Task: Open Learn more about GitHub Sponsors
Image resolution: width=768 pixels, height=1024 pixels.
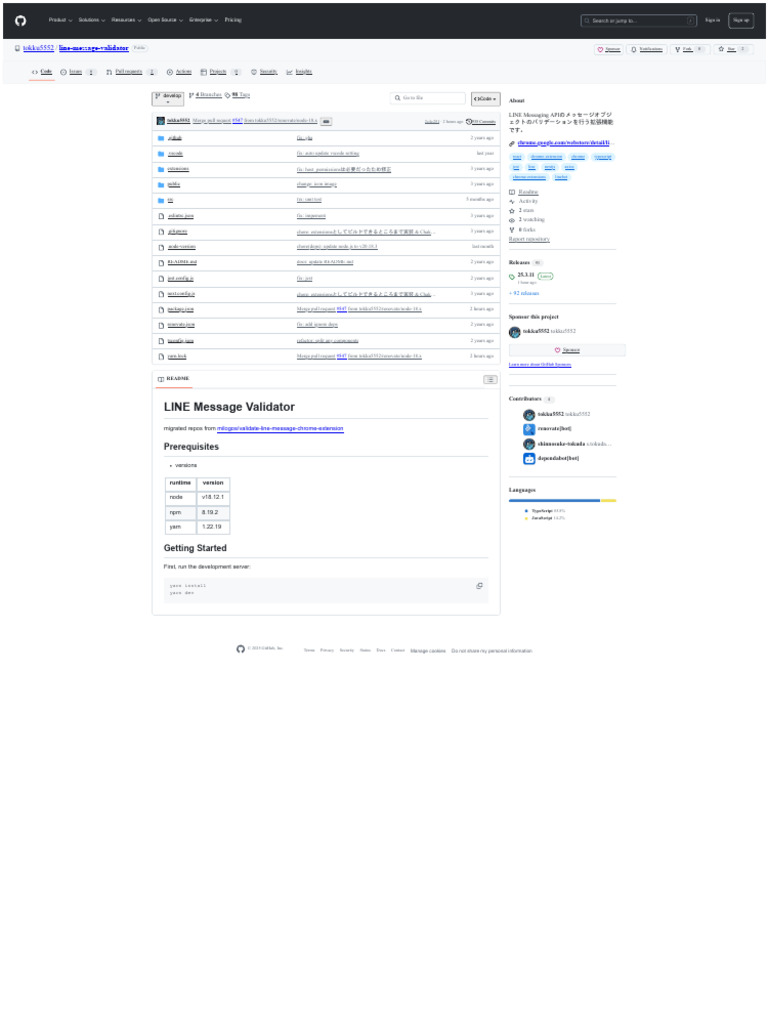Action: [539, 364]
